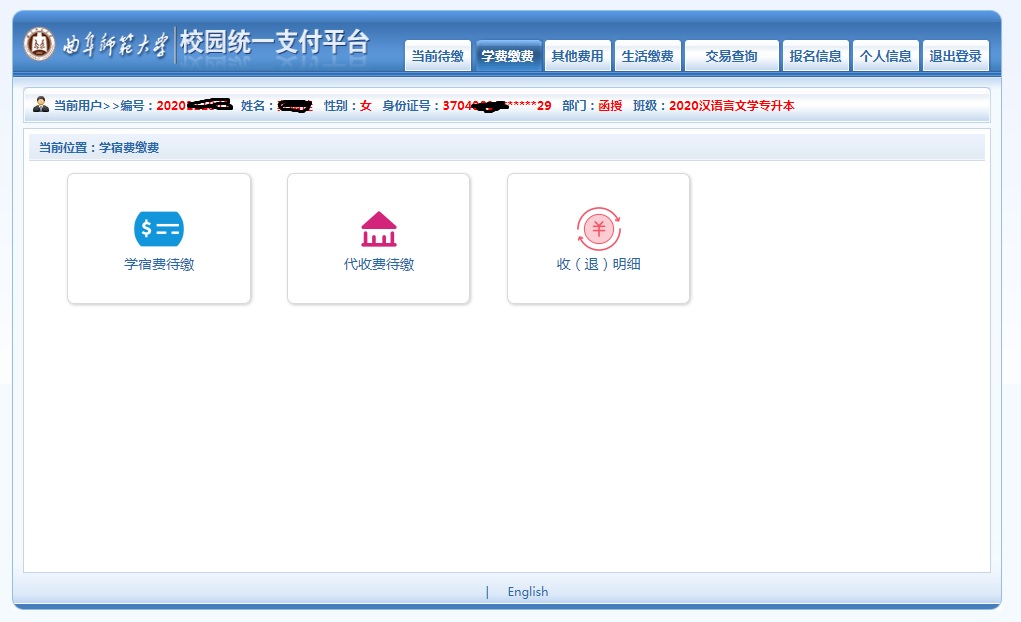The image size is (1021, 622).
Task: View the 个人信息 tab
Action: pyautogui.click(x=885, y=56)
